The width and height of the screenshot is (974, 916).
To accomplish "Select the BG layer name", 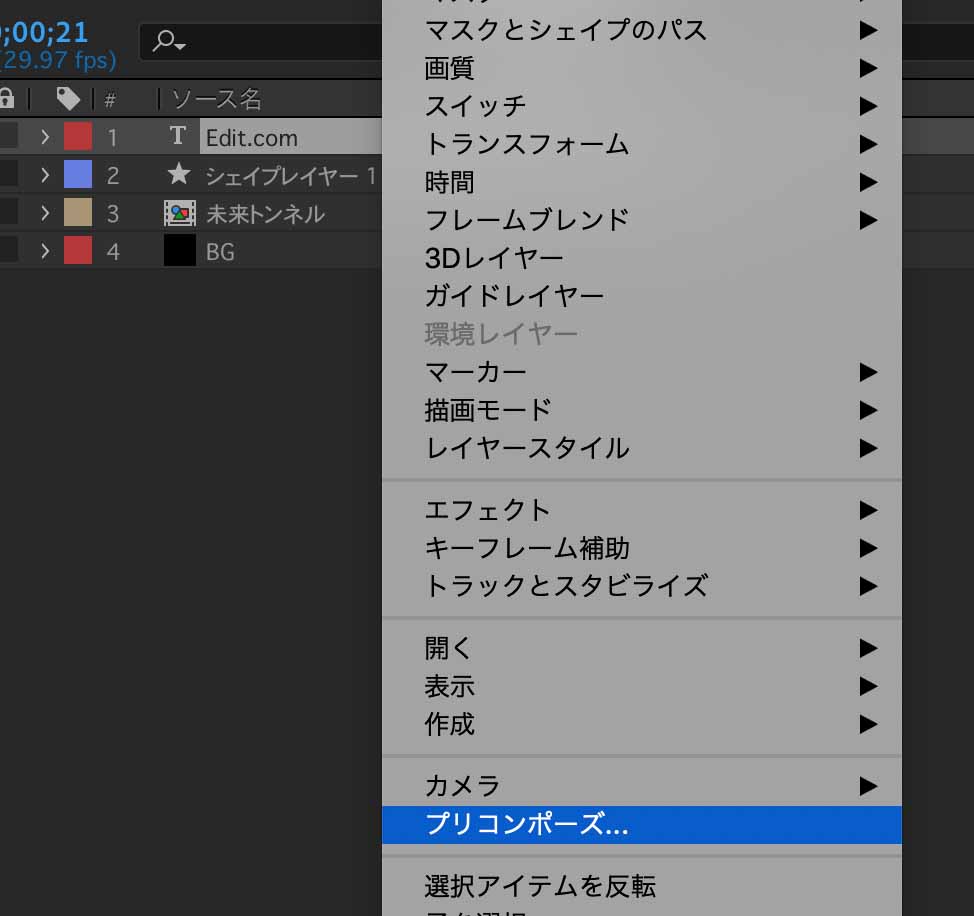I will (x=220, y=252).
